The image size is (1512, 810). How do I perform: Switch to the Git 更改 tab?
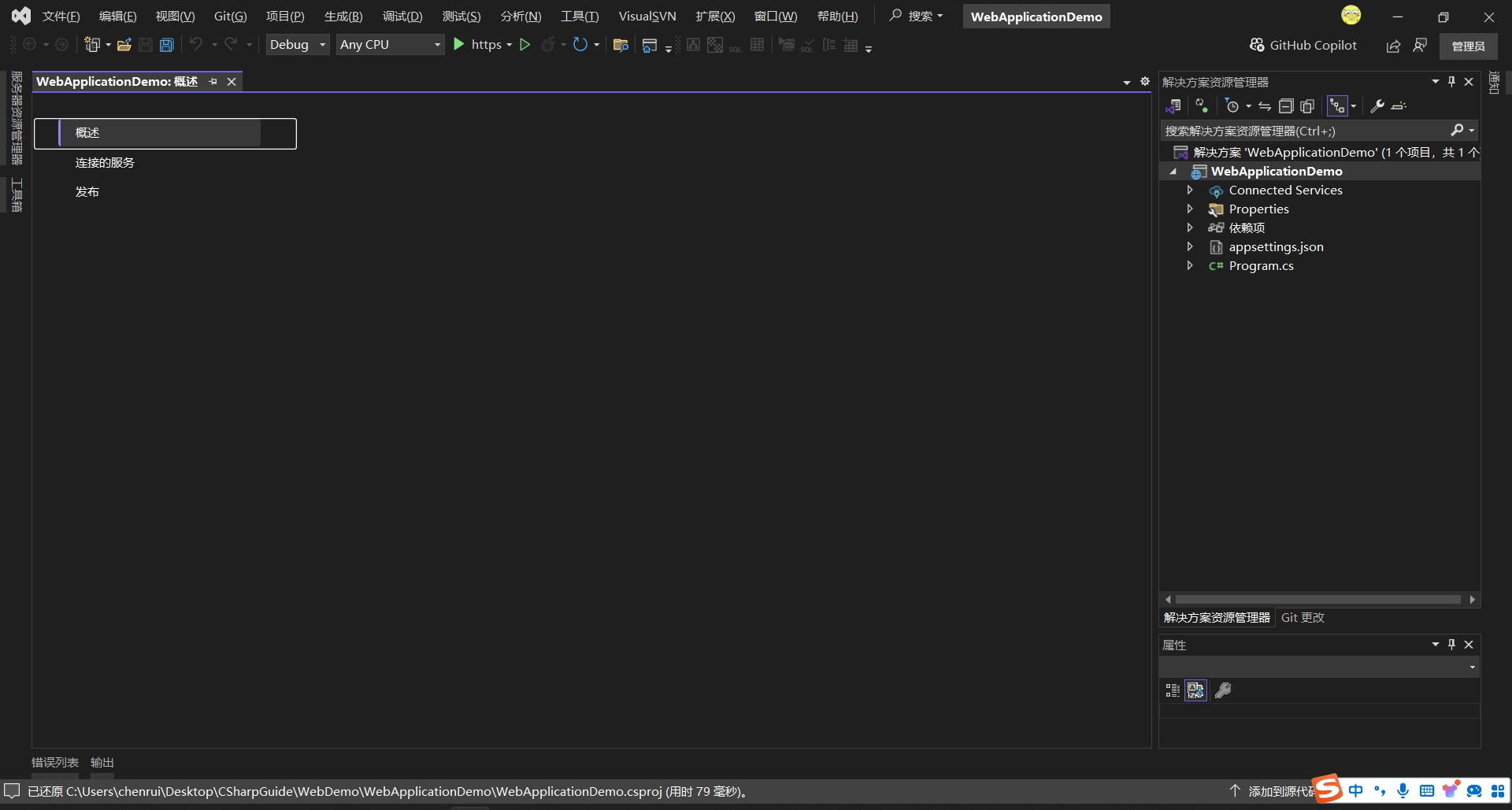(x=1303, y=617)
